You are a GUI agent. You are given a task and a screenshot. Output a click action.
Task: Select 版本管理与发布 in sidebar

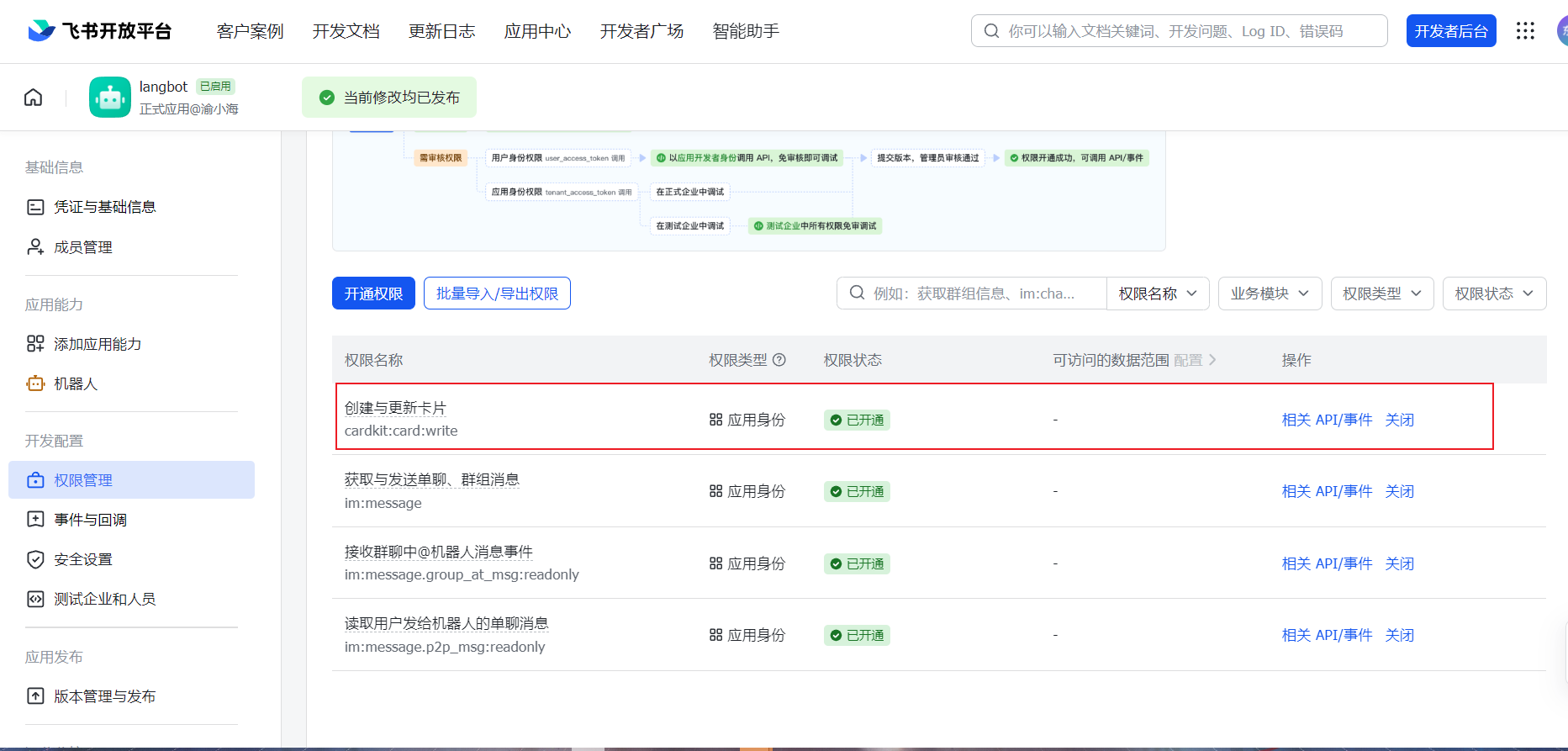[104, 696]
